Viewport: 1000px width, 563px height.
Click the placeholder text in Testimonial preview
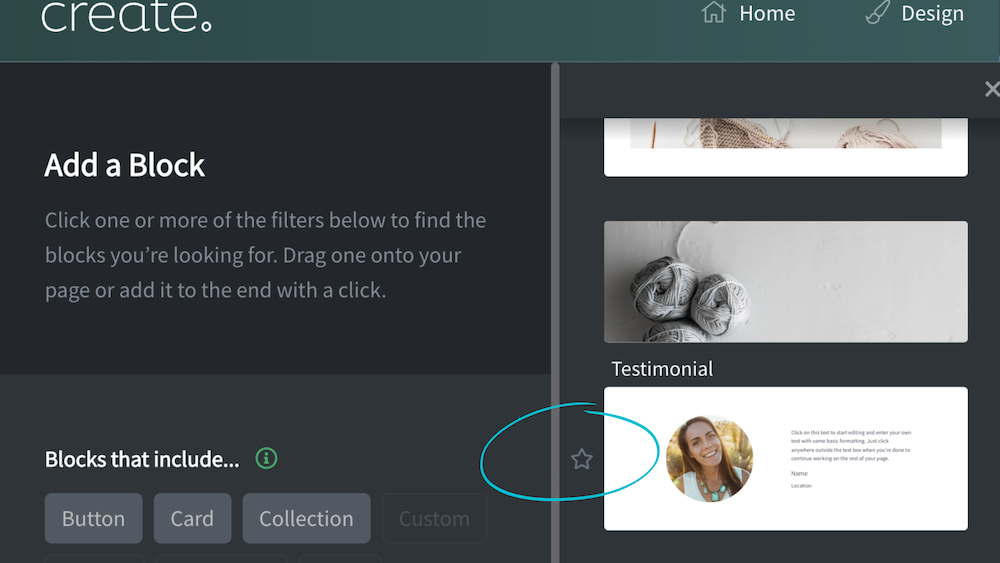point(851,445)
